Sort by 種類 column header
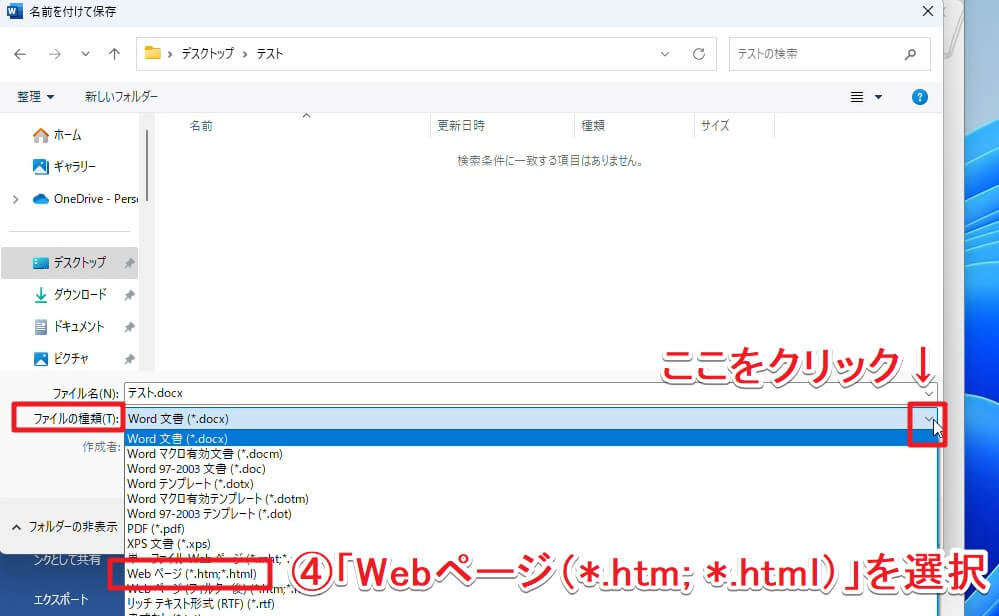 coord(593,125)
